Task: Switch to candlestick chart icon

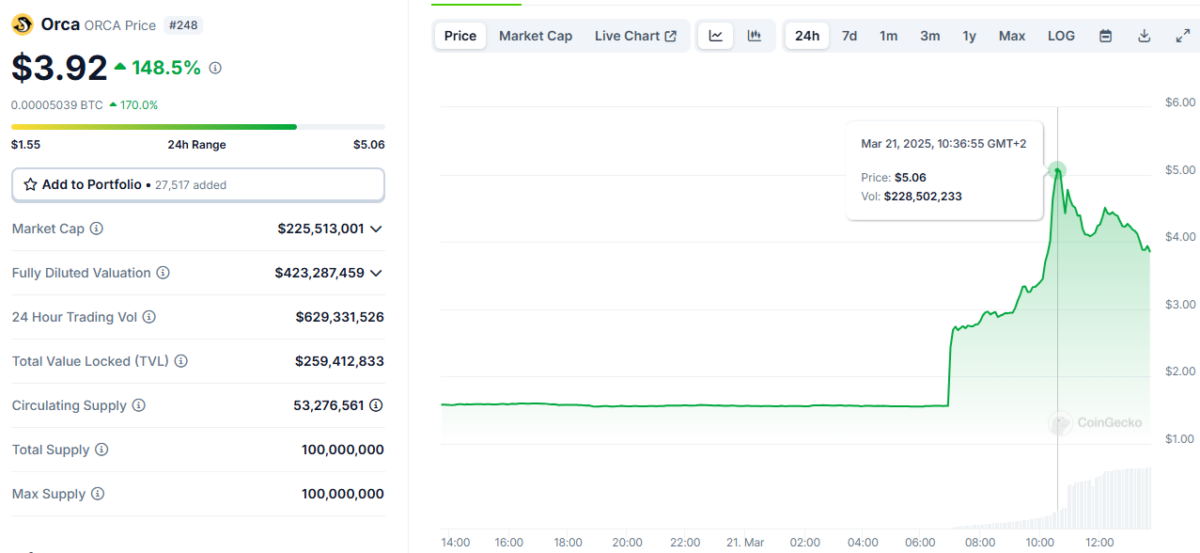Action: (755, 36)
